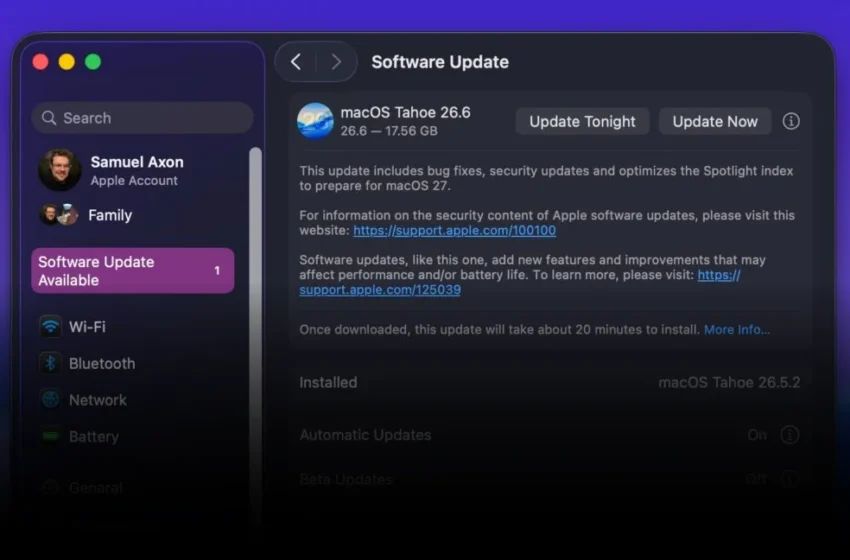The width and height of the screenshot is (850, 560).
Task: Click the Automatic Updates 'On' value
Action: [x=757, y=435]
